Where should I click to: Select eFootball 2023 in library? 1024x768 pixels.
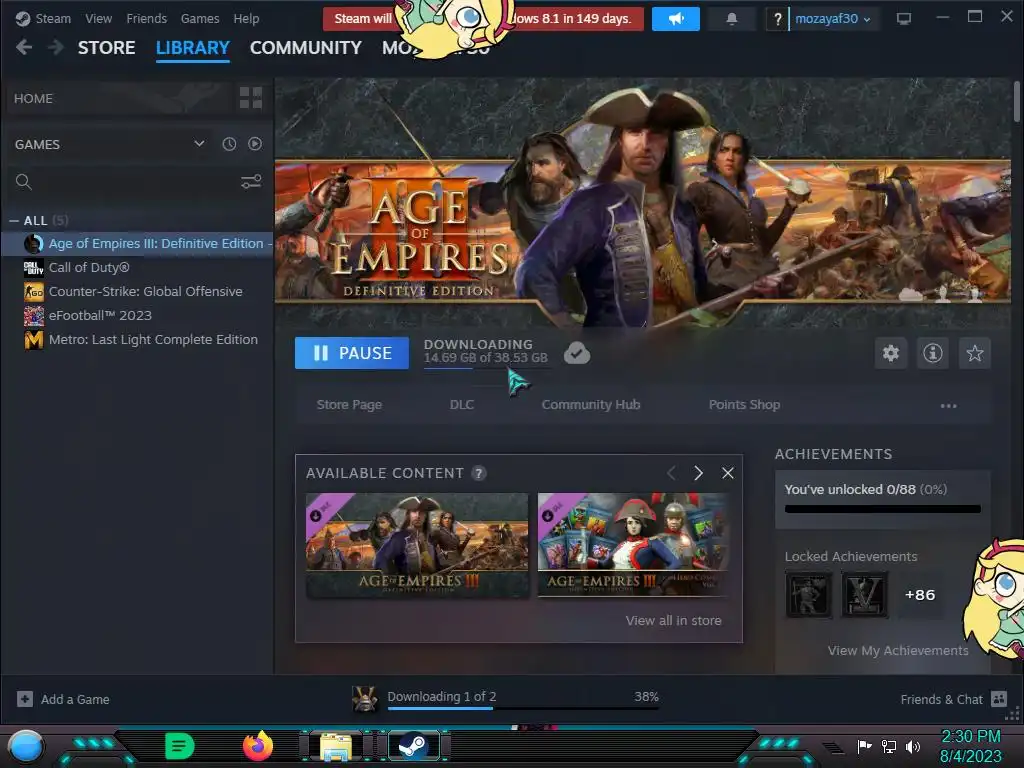pyautogui.click(x=138, y=315)
